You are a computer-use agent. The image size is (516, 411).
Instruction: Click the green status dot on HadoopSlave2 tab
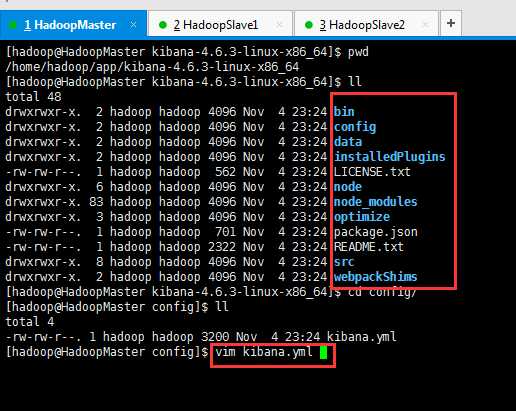[309, 25]
